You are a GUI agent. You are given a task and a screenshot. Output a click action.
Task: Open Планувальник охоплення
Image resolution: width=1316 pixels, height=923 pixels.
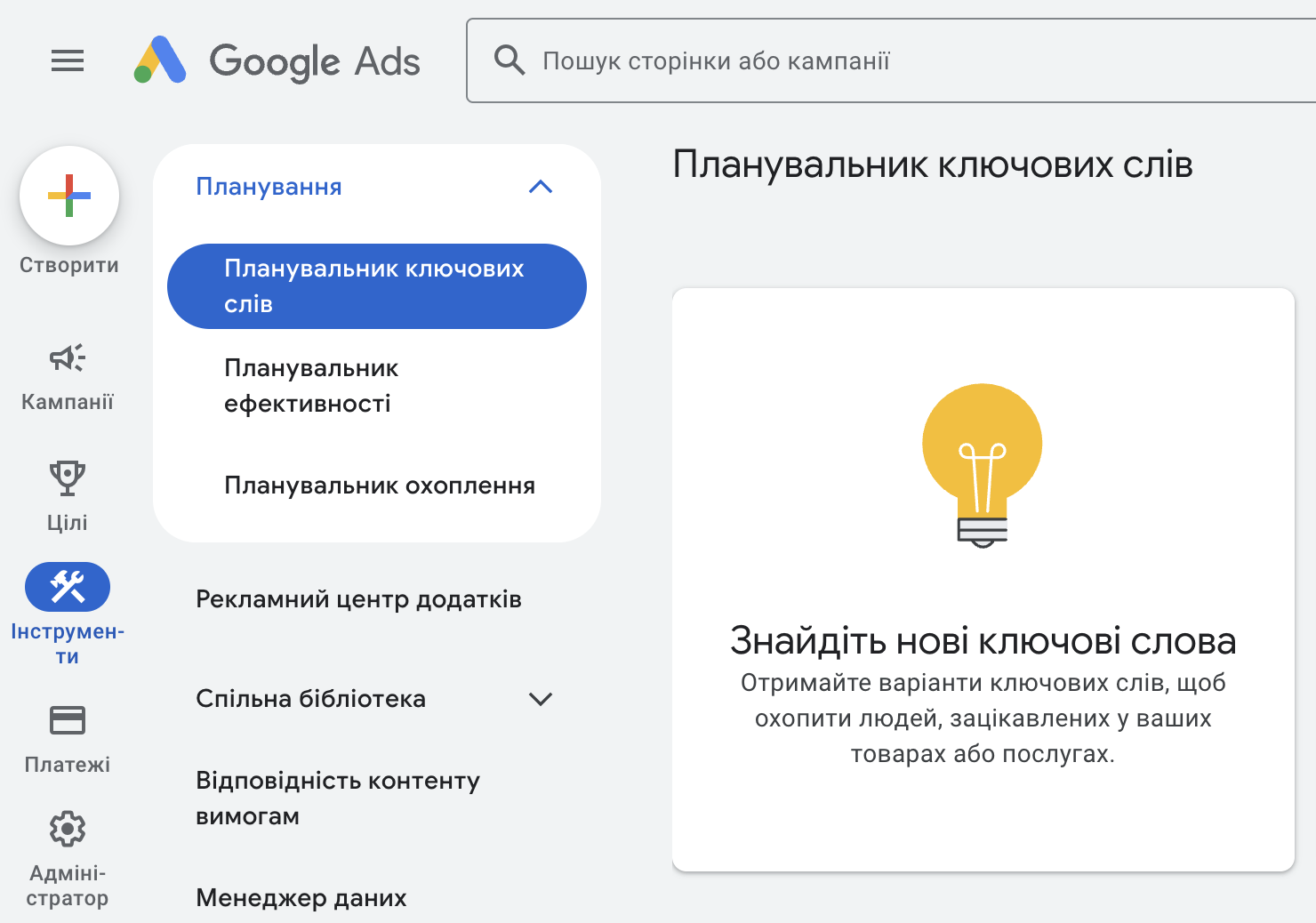click(380, 486)
